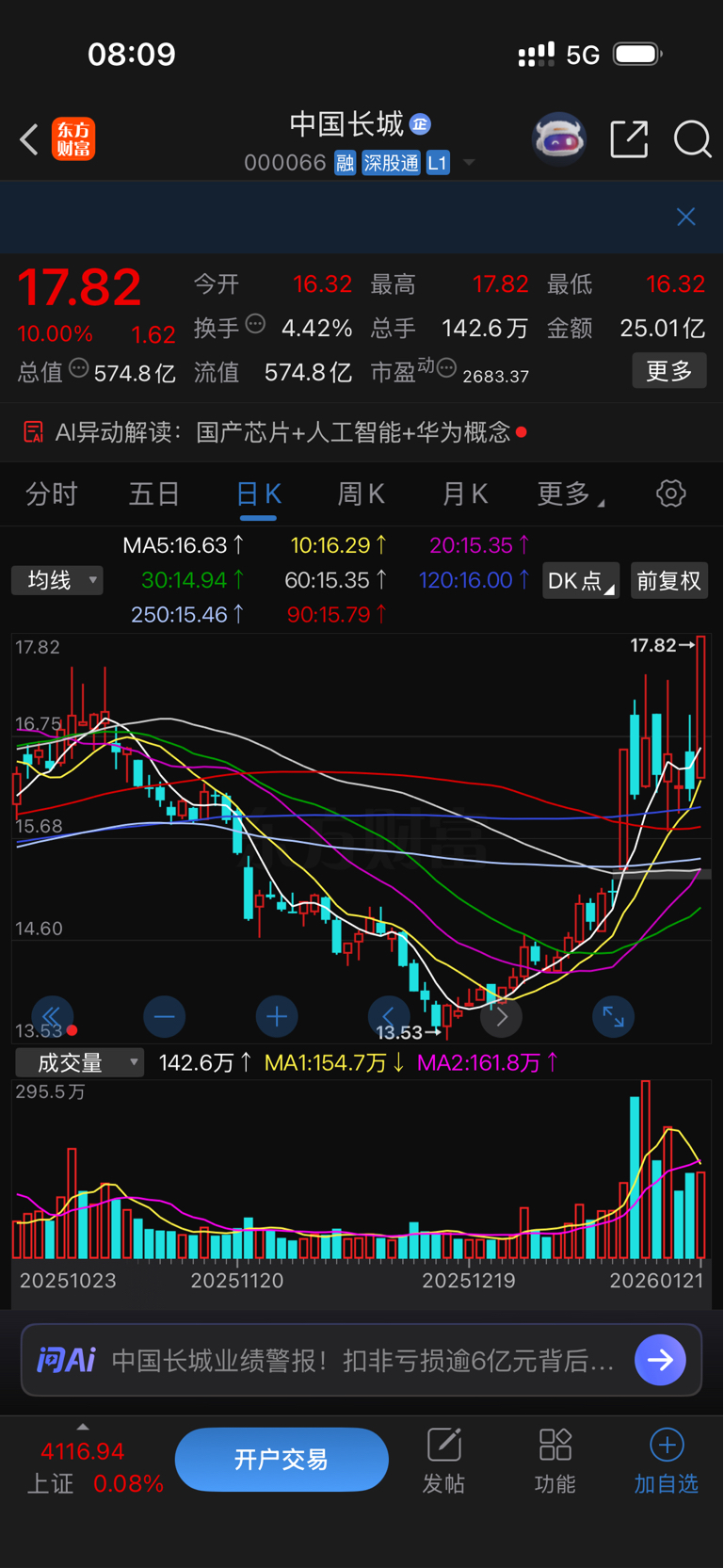Tap the green 30:14.94 average
This screenshot has width=724, height=1568.
[x=193, y=580]
